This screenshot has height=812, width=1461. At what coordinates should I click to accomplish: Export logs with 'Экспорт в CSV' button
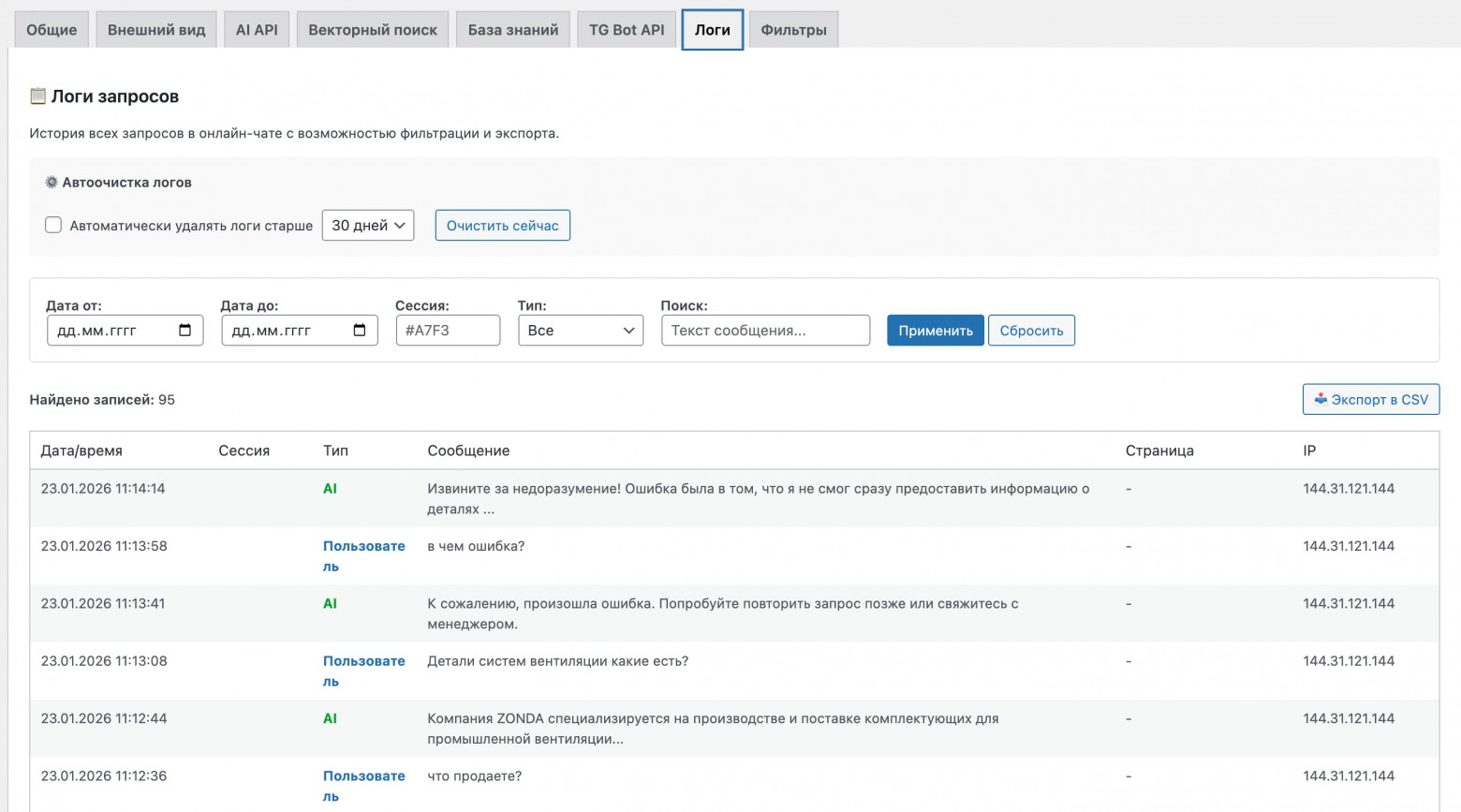[1371, 399]
